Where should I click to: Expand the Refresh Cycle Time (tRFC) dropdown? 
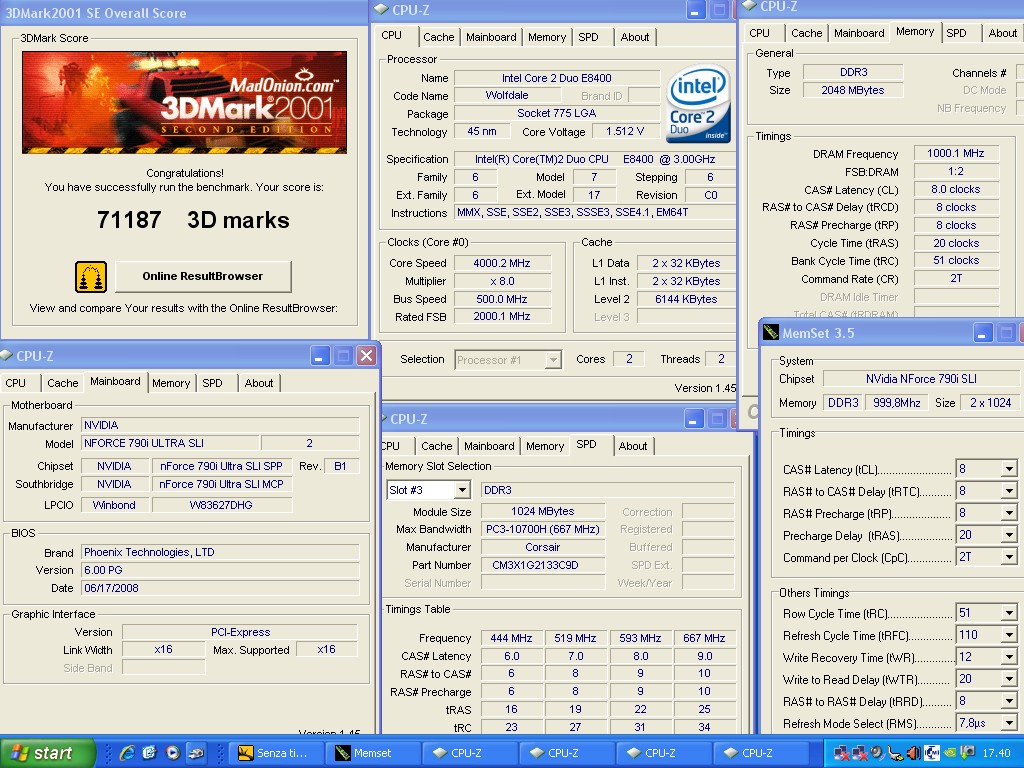point(1009,635)
